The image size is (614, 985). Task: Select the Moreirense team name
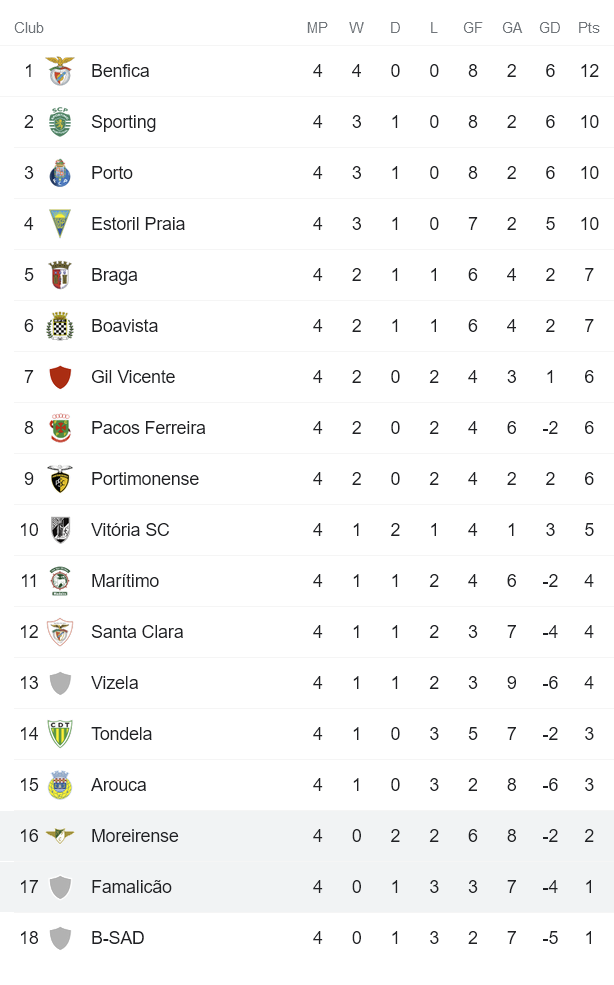(134, 836)
